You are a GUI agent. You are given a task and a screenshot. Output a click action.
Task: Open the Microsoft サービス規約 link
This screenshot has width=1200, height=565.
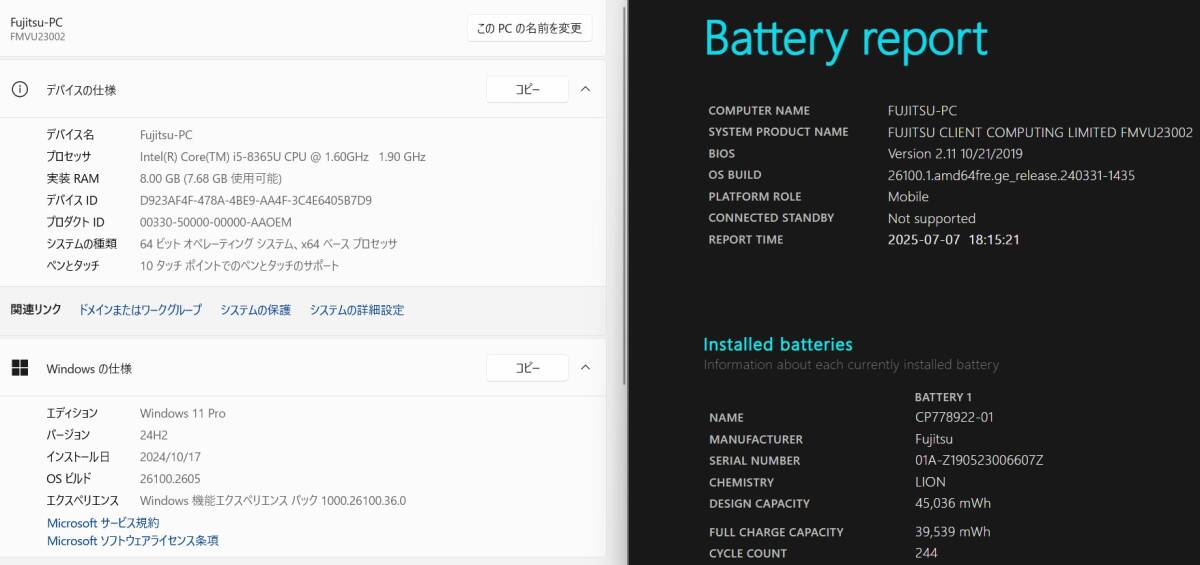click(x=103, y=523)
